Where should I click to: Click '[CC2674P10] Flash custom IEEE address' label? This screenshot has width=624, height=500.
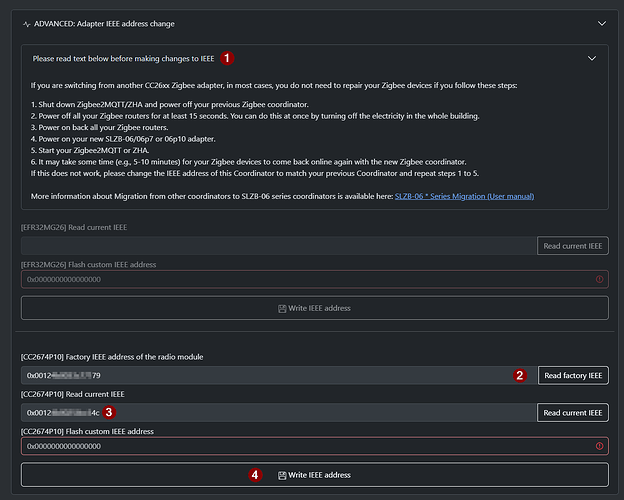(x=87, y=432)
